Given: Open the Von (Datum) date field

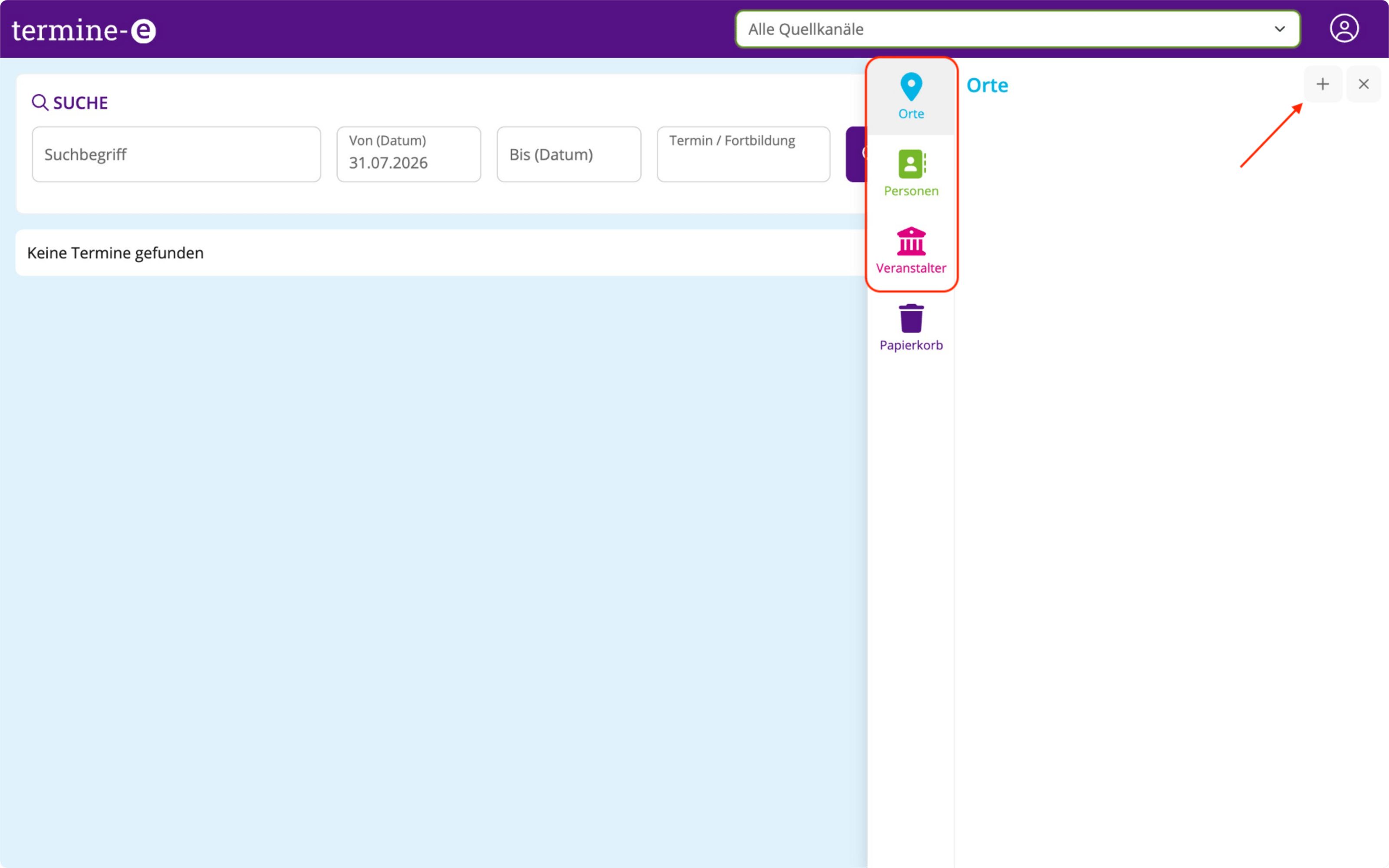Looking at the screenshot, I should pos(408,155).
